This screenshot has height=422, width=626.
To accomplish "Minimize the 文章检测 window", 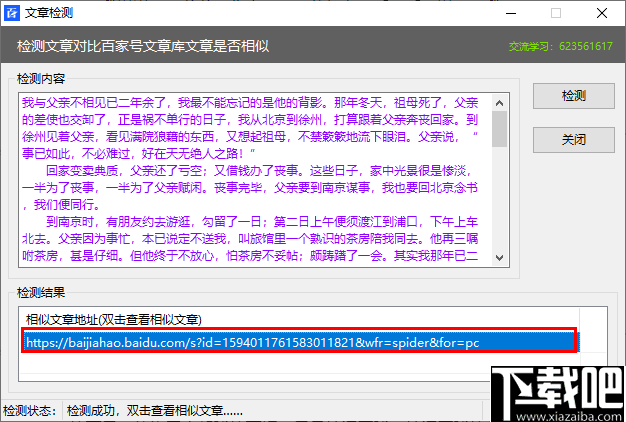I will pyautogui.click(x=511, y=13).
